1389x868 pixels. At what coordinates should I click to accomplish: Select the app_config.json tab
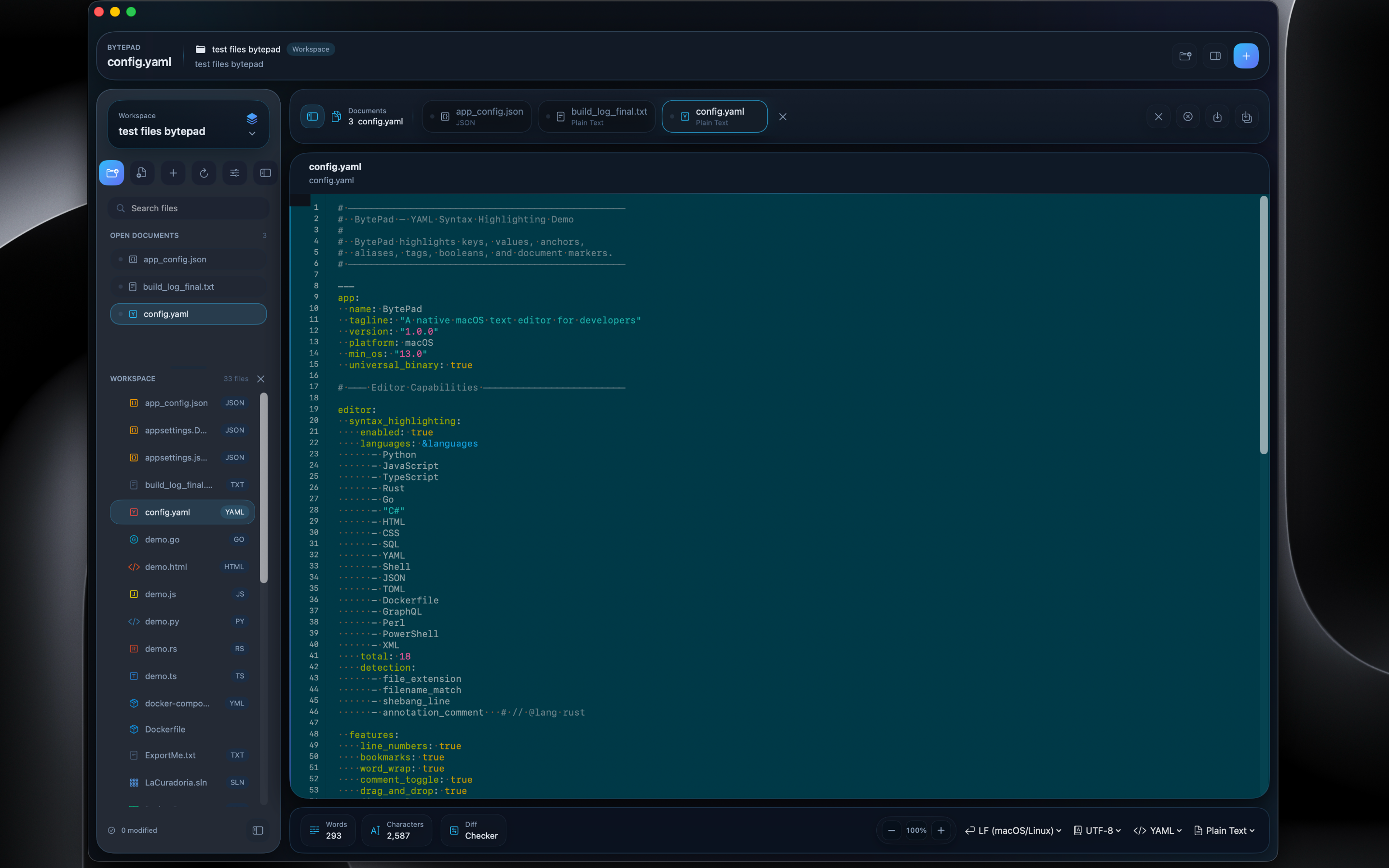(x=477, y=116)
